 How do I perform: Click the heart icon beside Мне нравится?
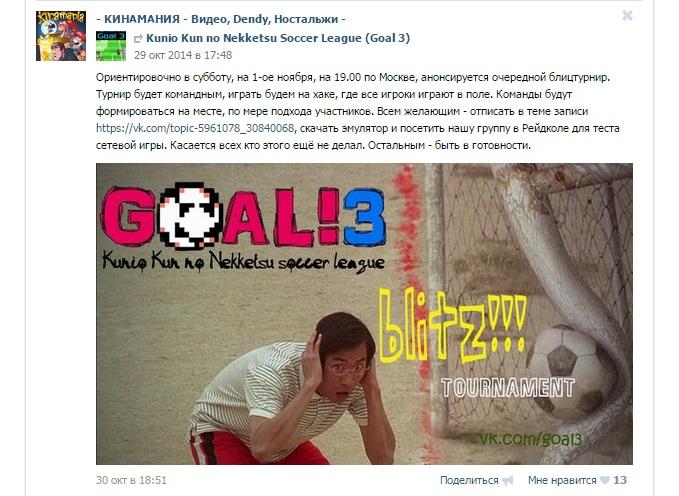[605, 480]
